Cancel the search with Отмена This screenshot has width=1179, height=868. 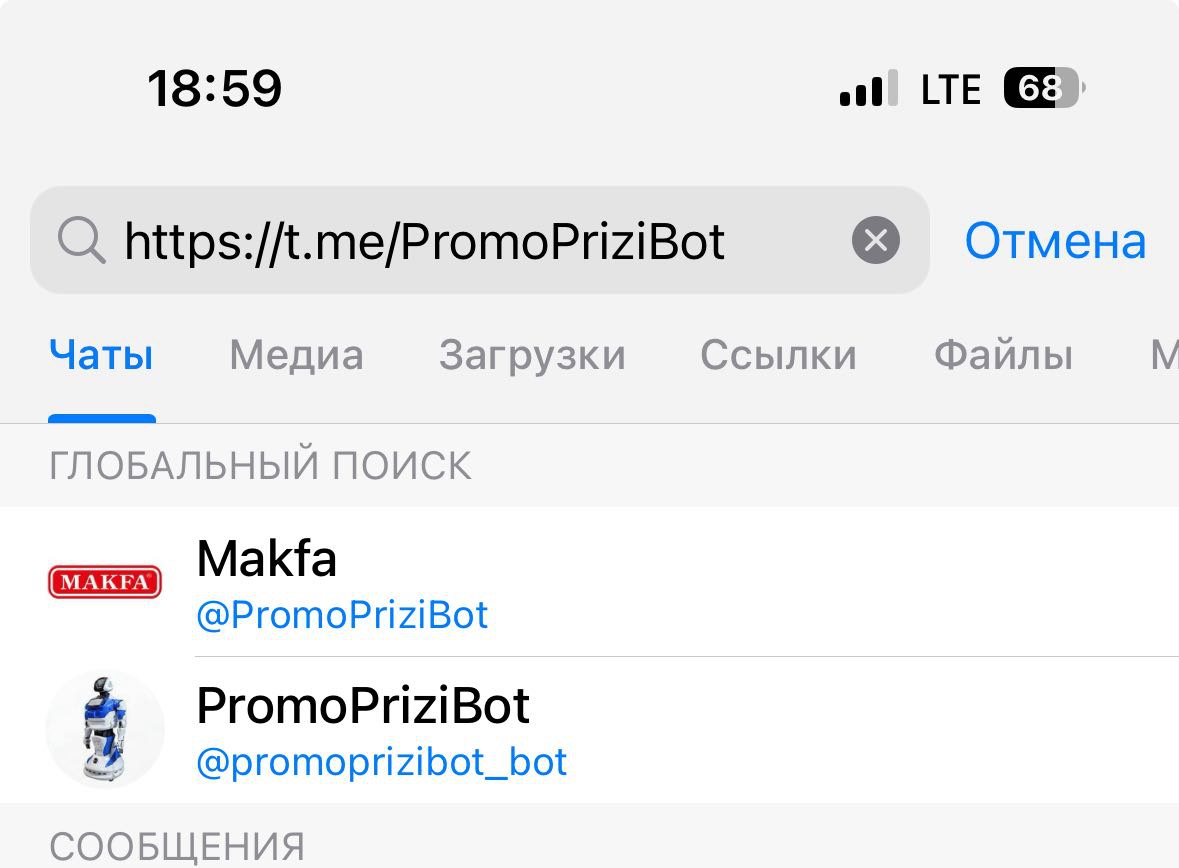coord(1055,241)
